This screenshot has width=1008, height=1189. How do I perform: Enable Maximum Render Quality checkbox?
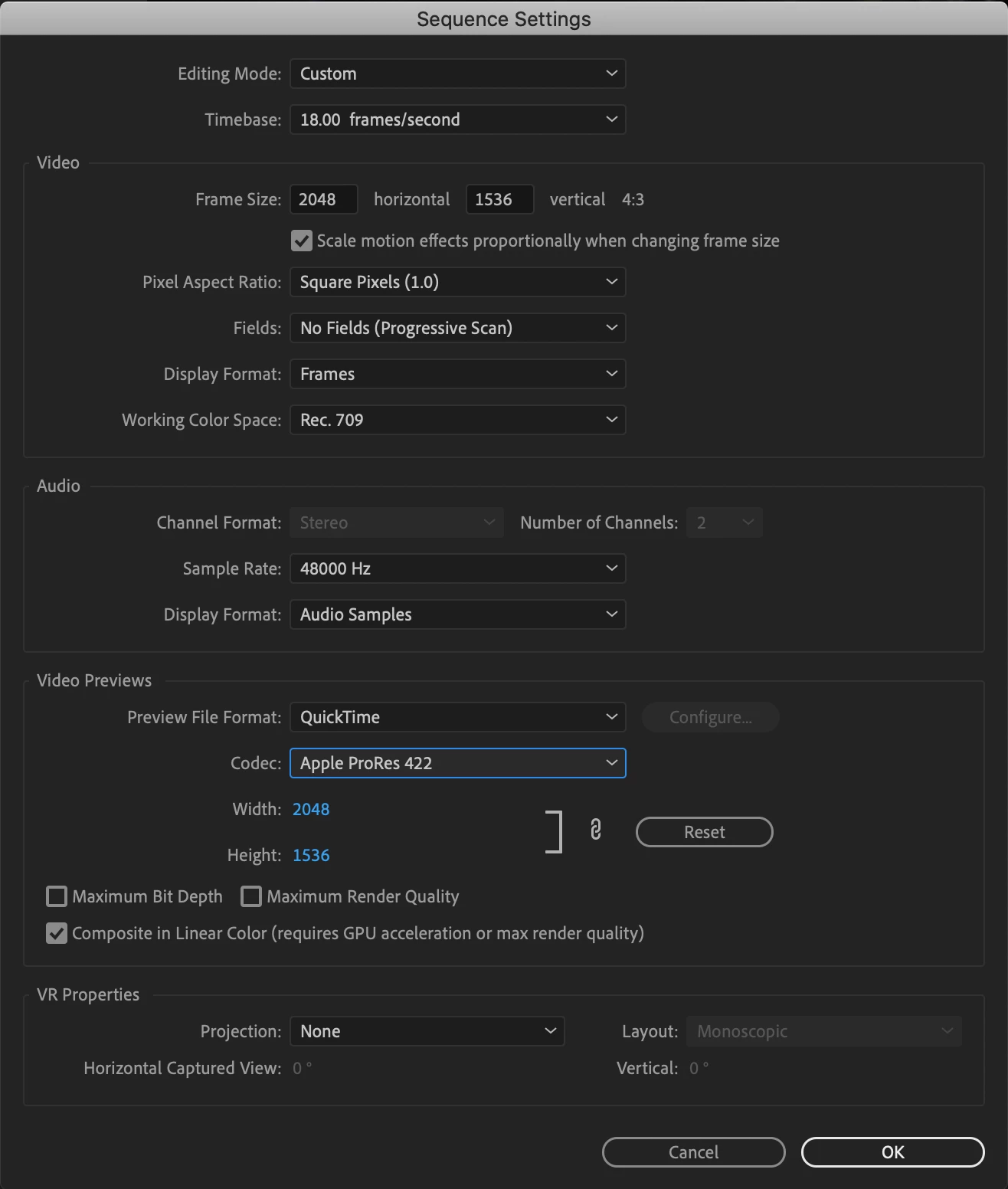click(x=251, y=896)
